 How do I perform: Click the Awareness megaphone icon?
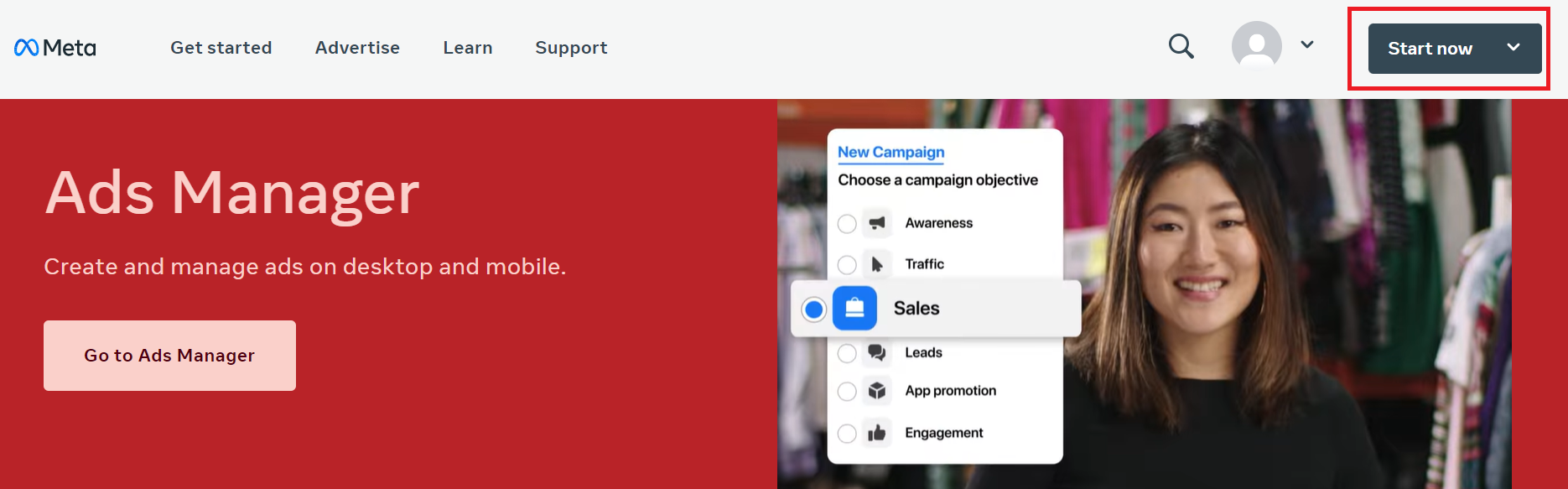click(x=877, y=223)
